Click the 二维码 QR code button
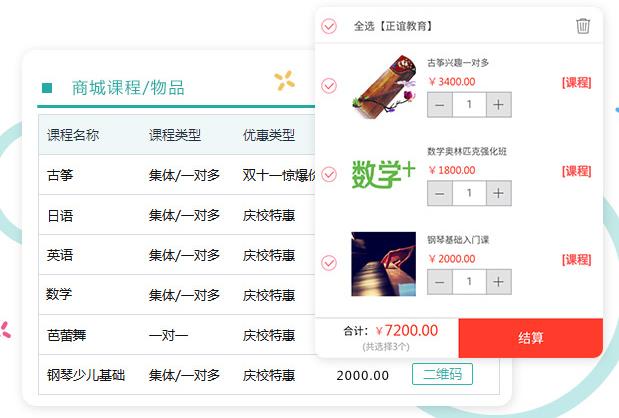 point(442,375)
